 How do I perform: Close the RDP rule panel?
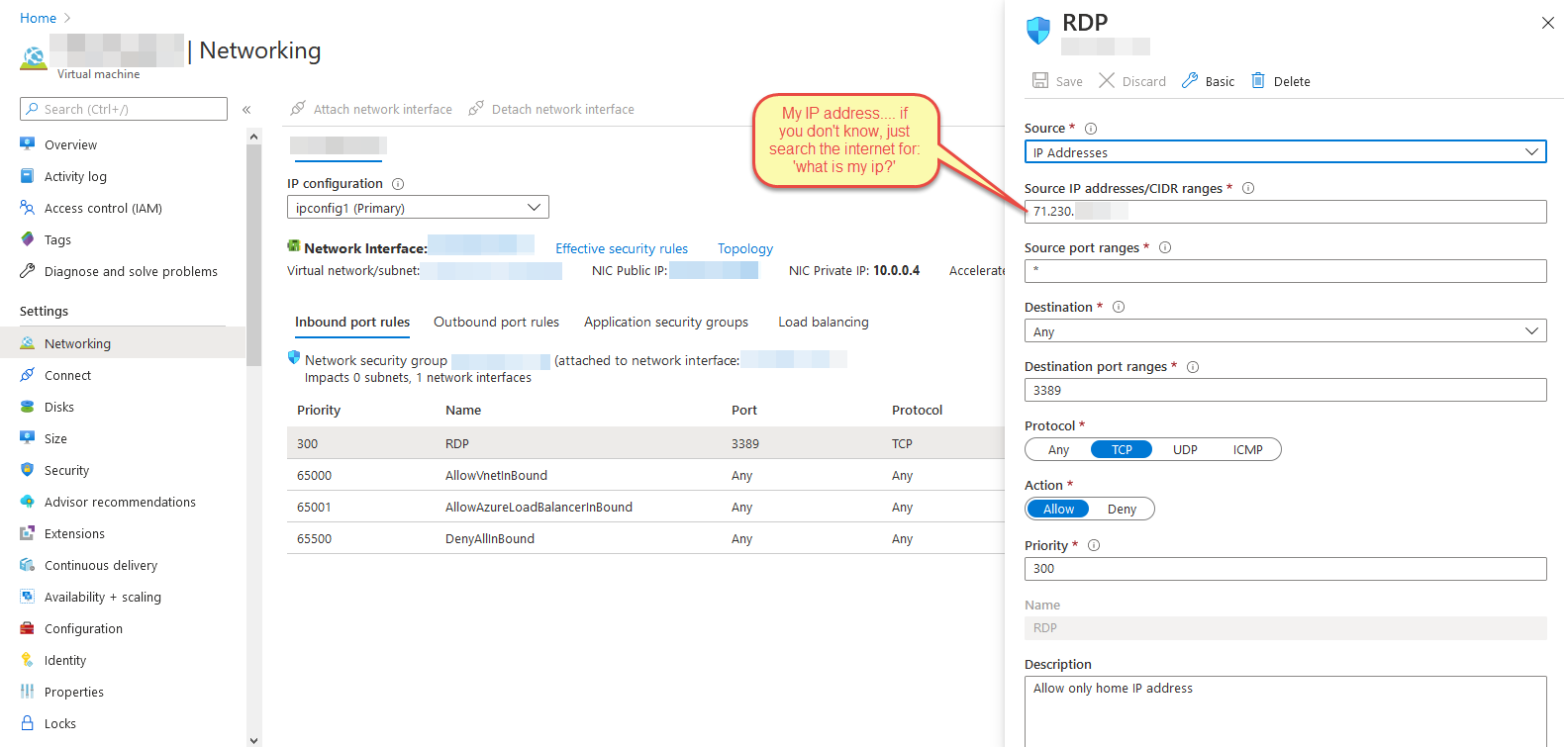click(x=1548, y=23)
